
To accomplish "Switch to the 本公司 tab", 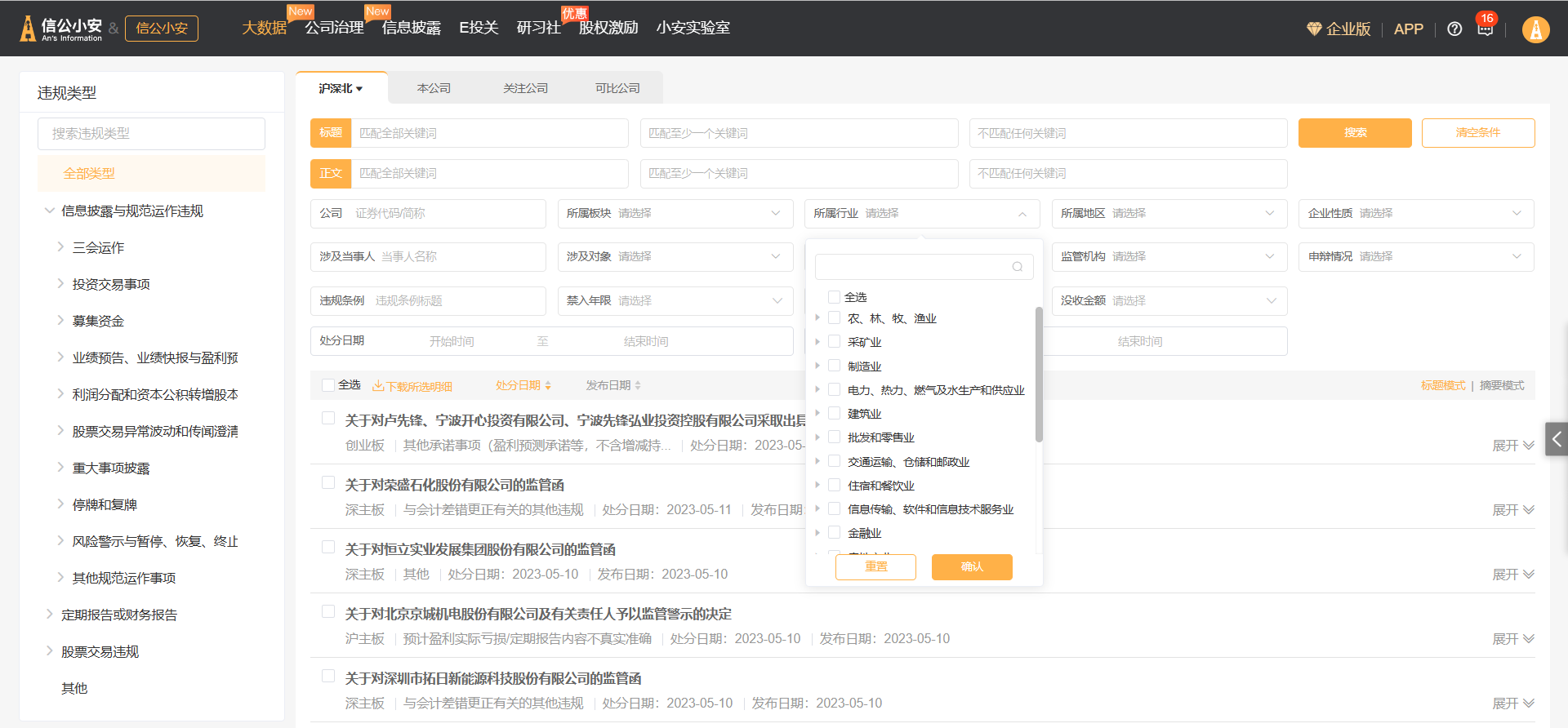I will coord(434,88).
